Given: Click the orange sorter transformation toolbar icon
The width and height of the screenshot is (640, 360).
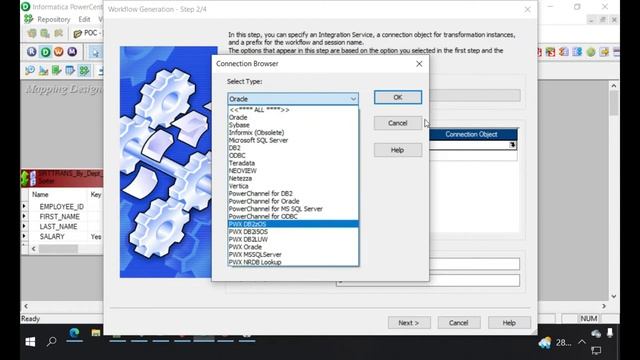Looking at the screenshot, I should [564, 52].
